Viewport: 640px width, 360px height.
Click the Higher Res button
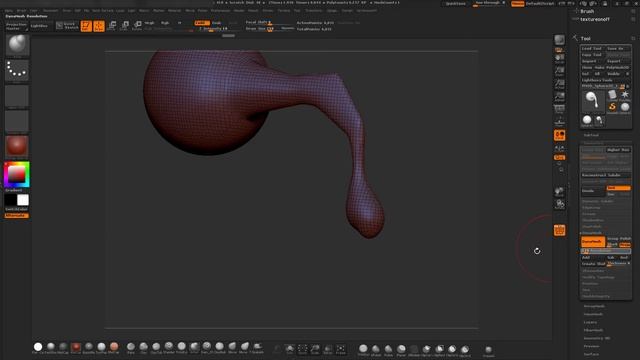tap(618, 150)
